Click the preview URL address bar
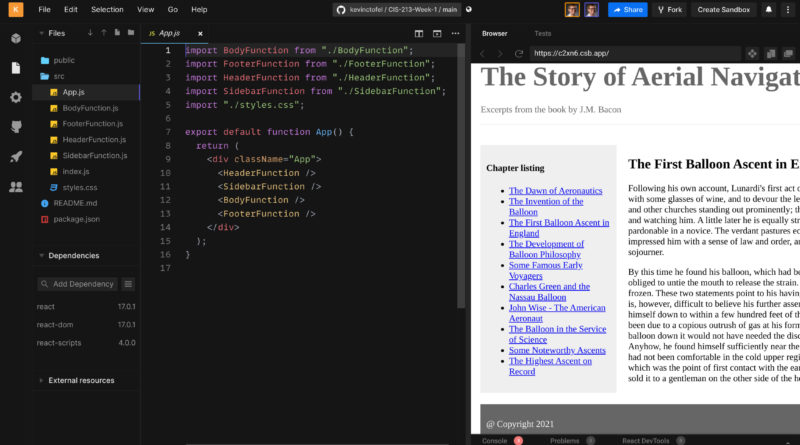The image size is (800, 445). [635, 53]
